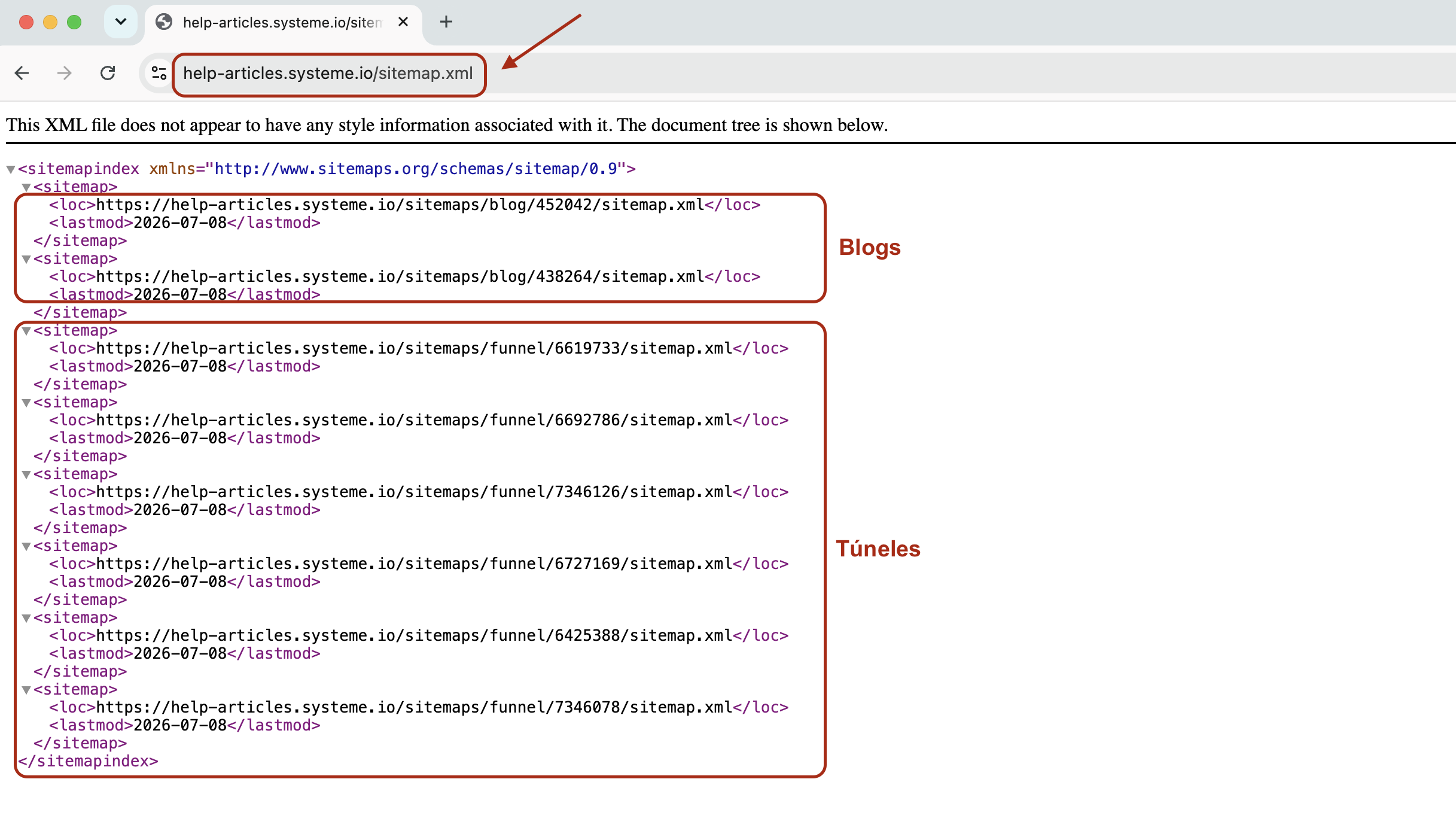The image size is (1456, 840).
Task: Close the help-articles.systeme.io tab
Action: 403,22
